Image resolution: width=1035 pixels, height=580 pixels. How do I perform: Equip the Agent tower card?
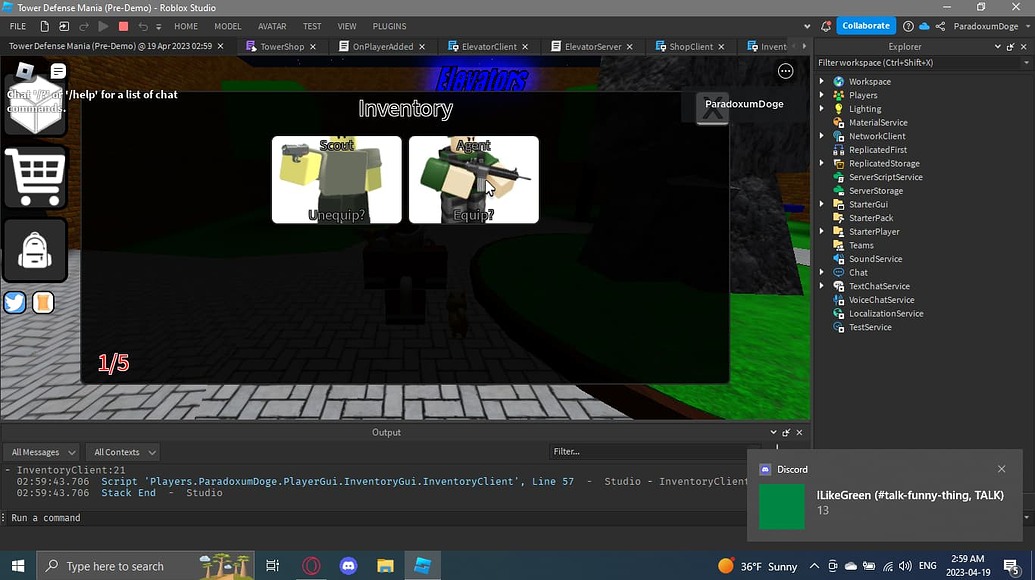pos(474,179)
